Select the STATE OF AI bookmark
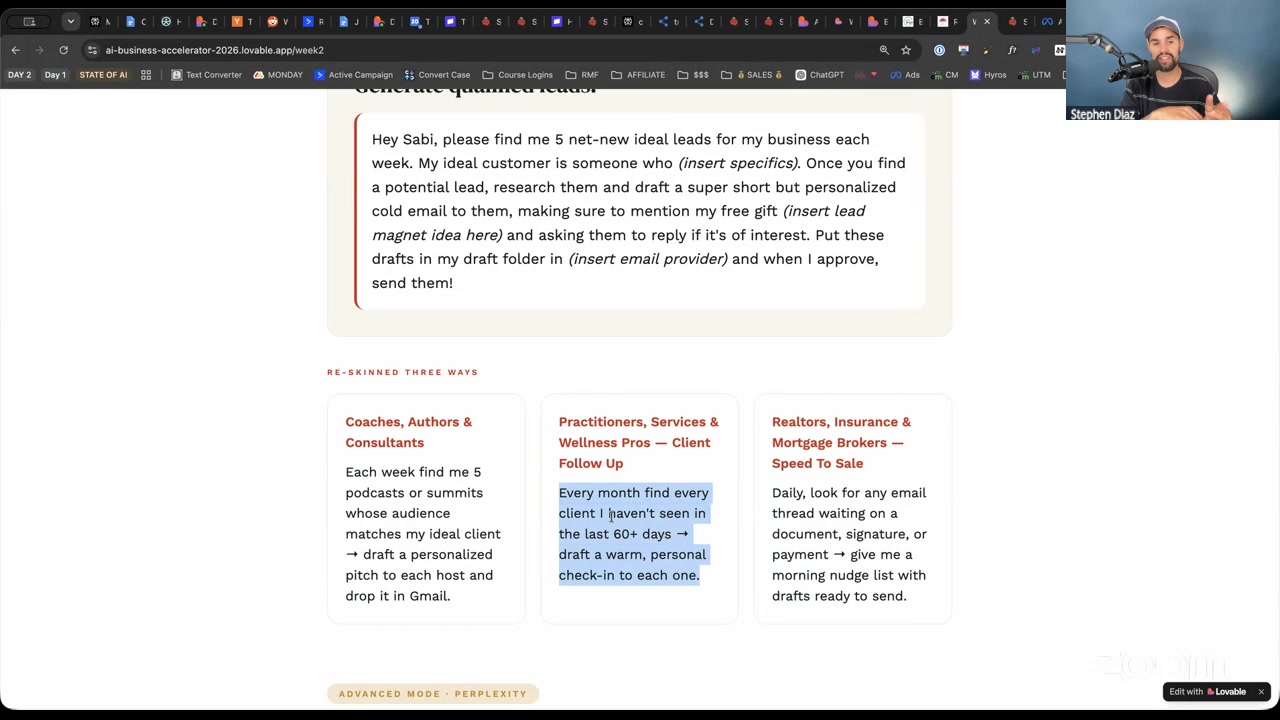The width and height of the screenshot is (1280, 720). [103, 75]
